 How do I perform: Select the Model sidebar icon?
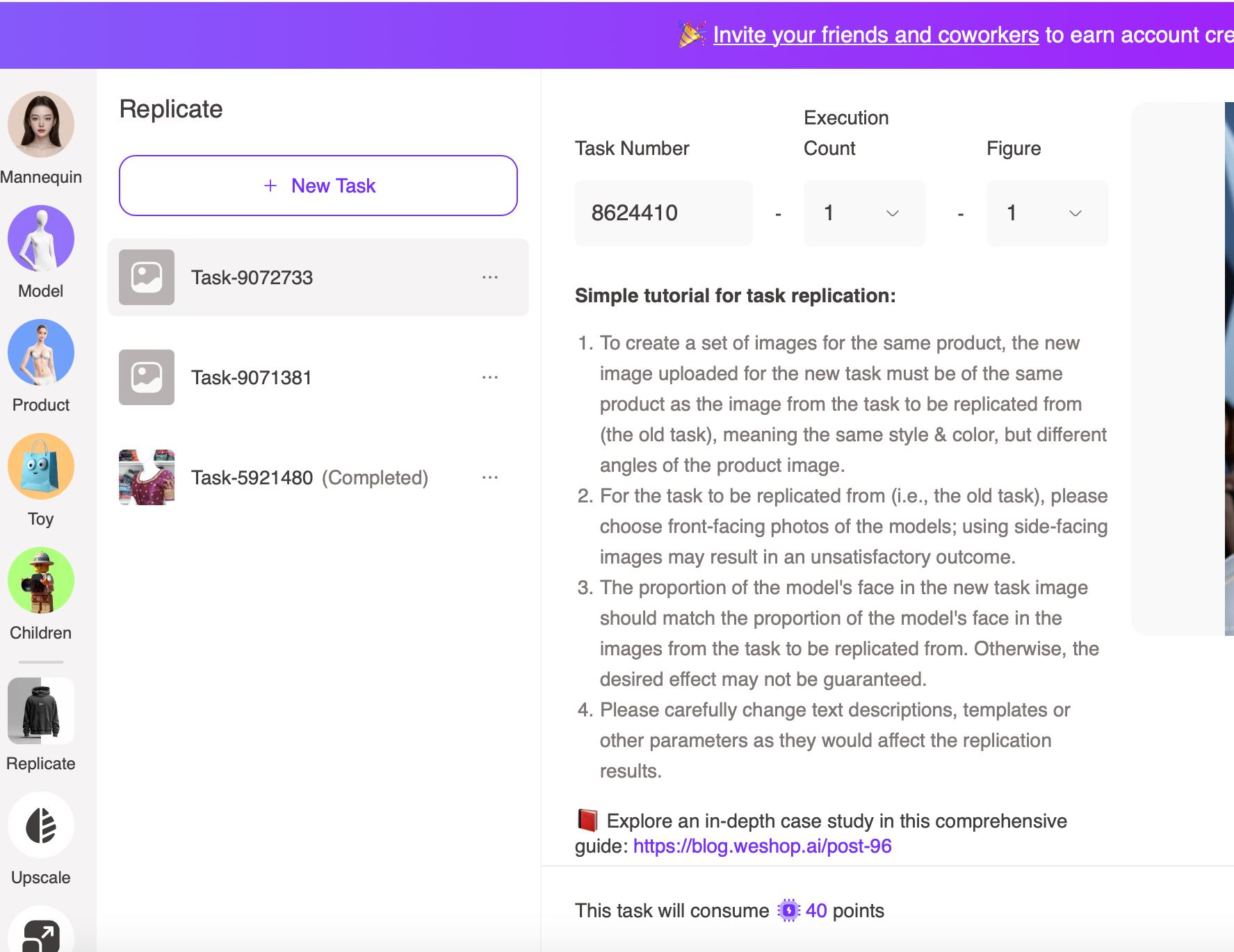pos(41,238)
